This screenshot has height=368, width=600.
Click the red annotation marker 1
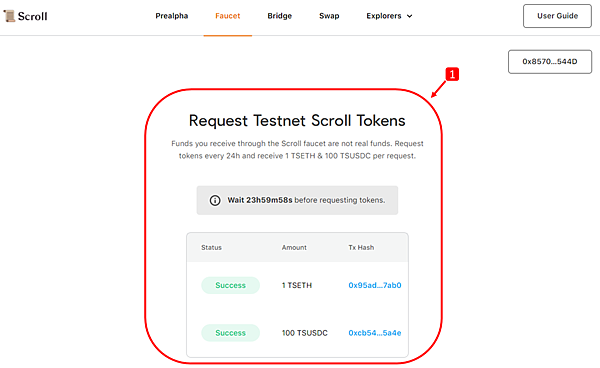tap(452, 74)
